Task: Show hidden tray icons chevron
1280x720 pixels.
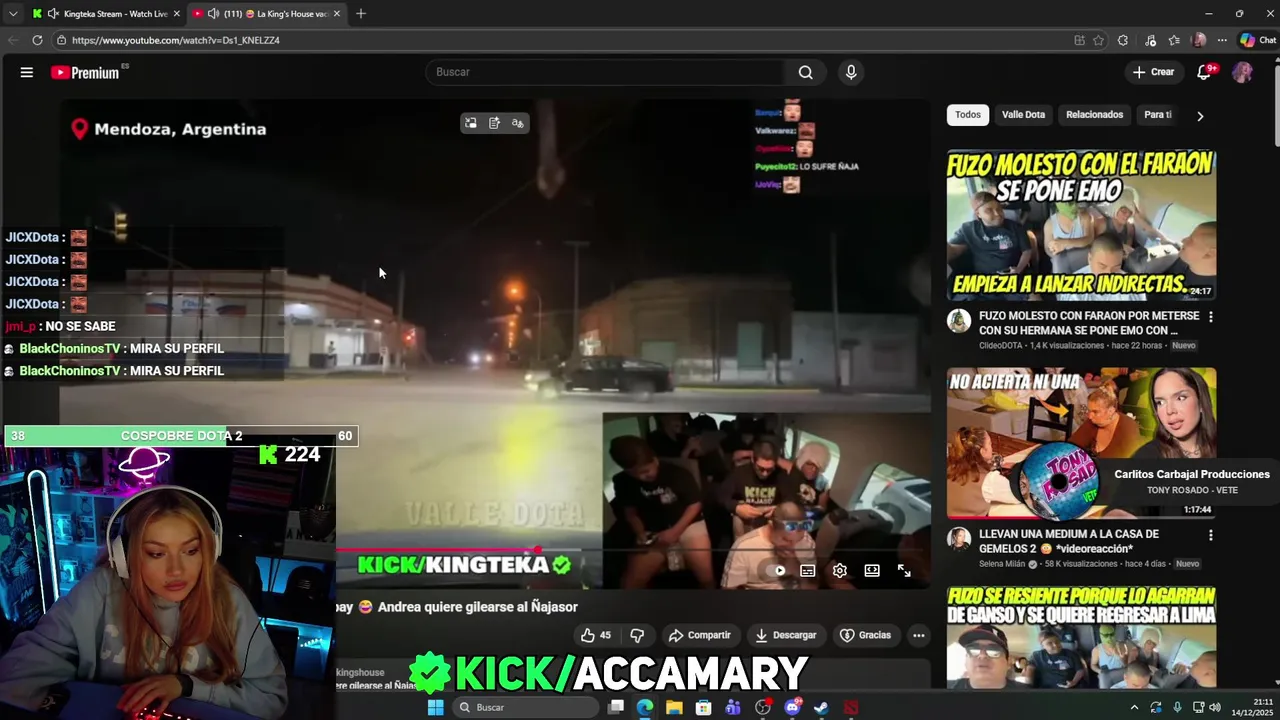Action: (x=1134, y=707)
